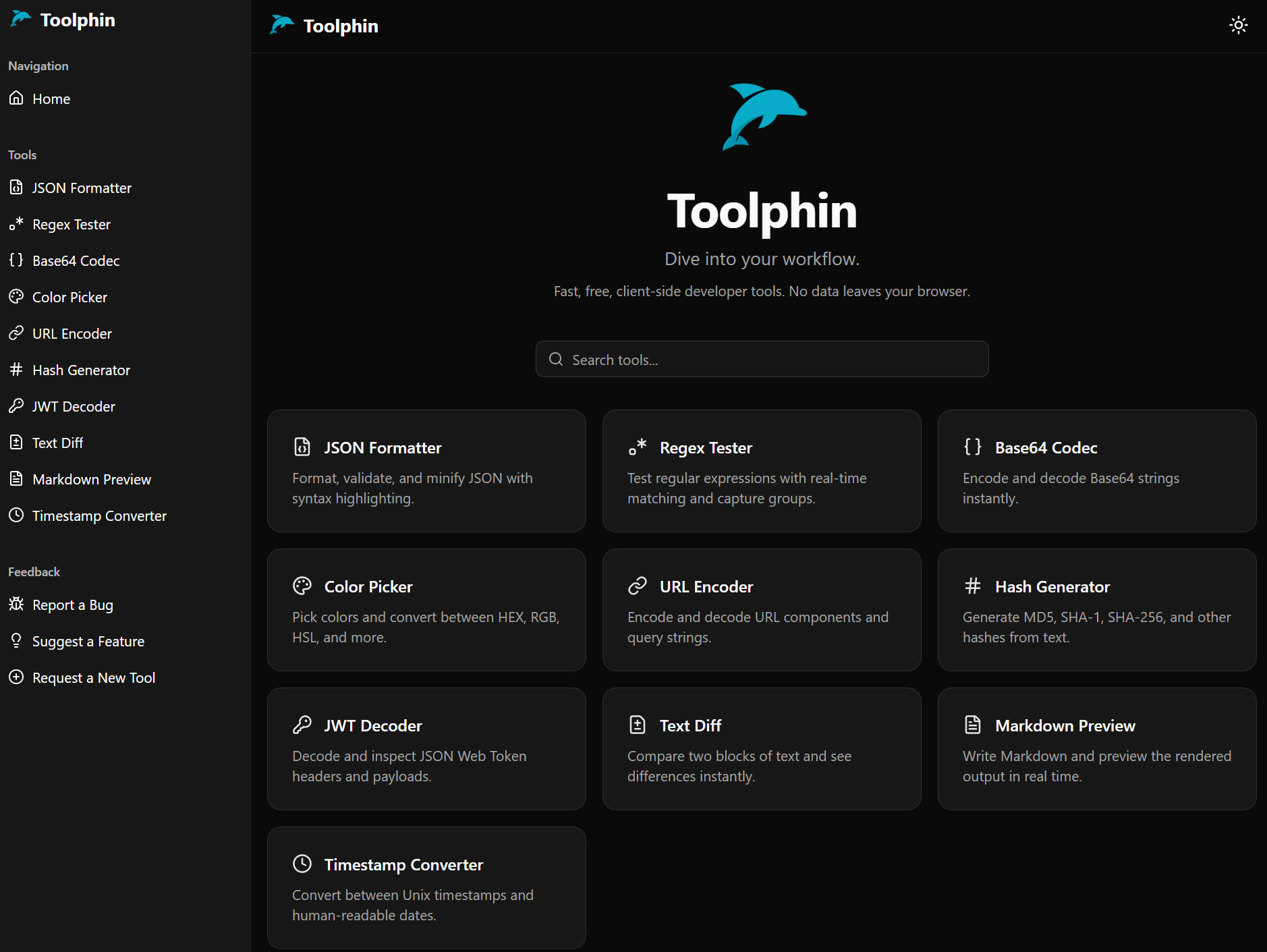Select Text Diff from the sidebar
Image resolution: width=1267 pixels, height=952 pixels.
(57, 443)
